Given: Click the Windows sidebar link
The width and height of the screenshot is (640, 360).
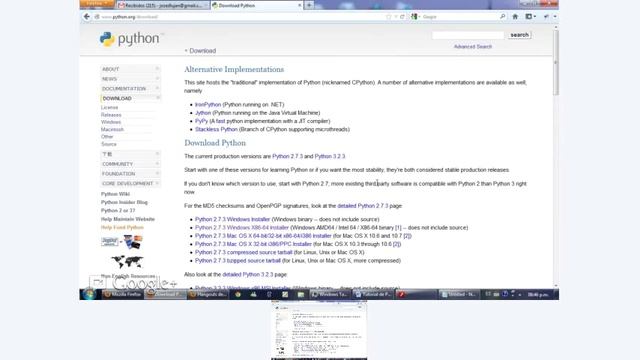Looking at the screenshot, I should point(111,122).
